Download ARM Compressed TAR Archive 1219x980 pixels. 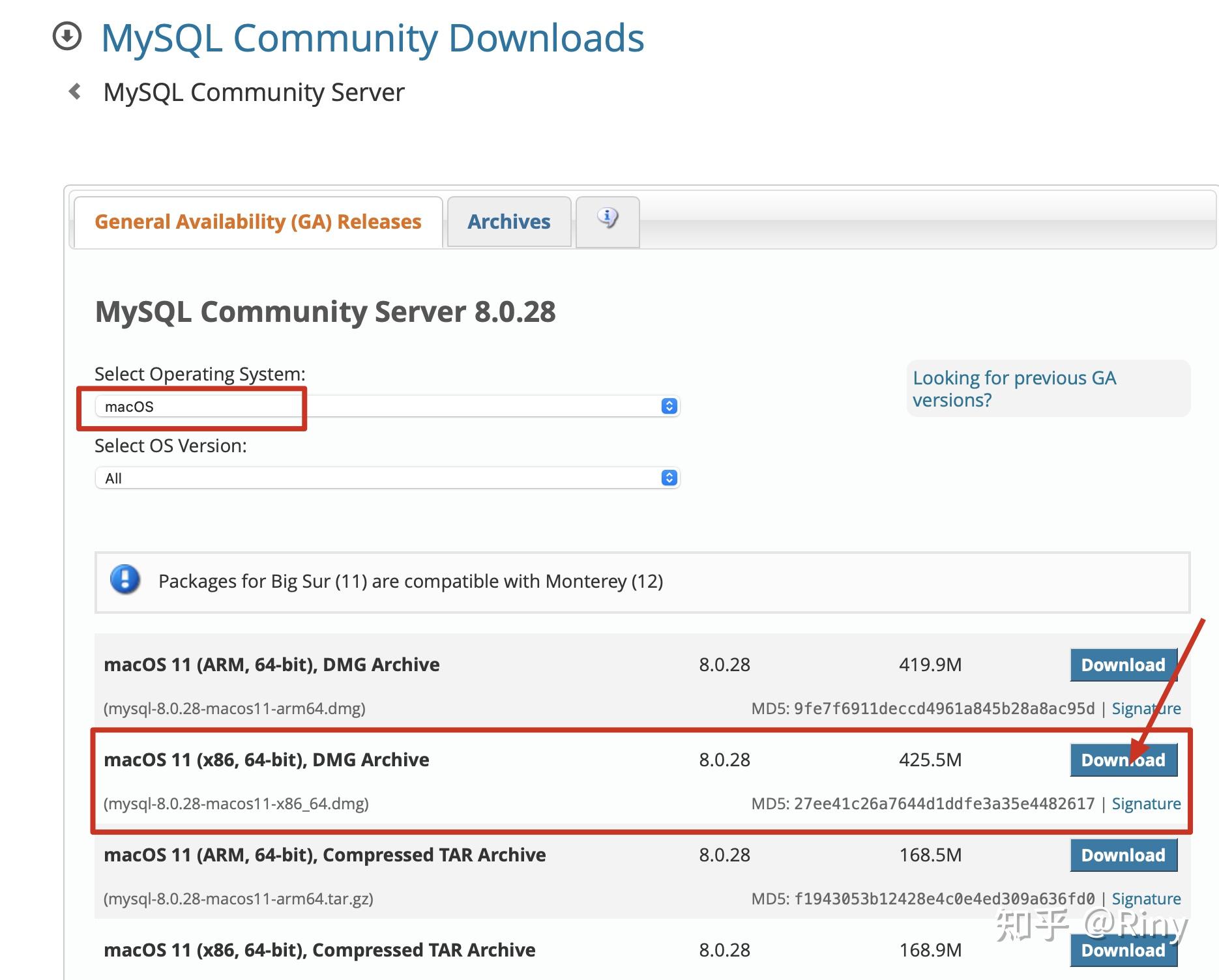(x=1123, y=855)
